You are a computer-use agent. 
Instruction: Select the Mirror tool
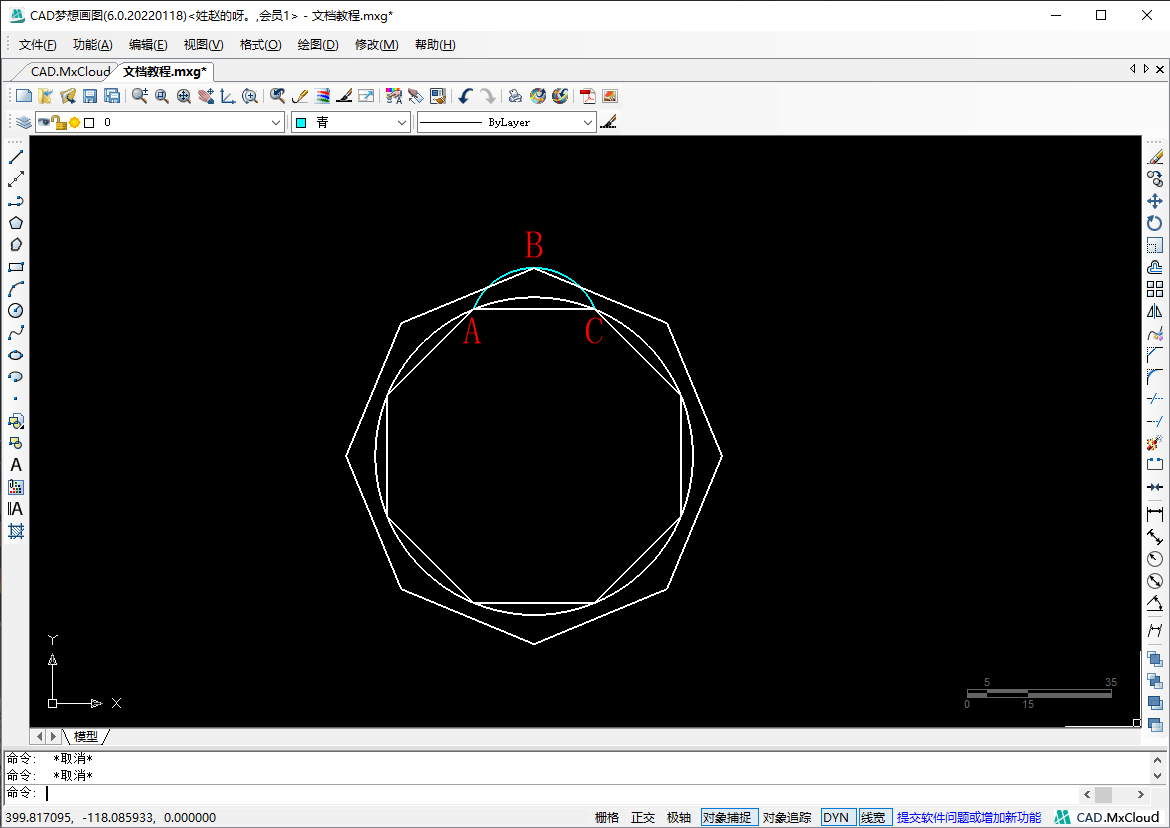(1155, 311)
